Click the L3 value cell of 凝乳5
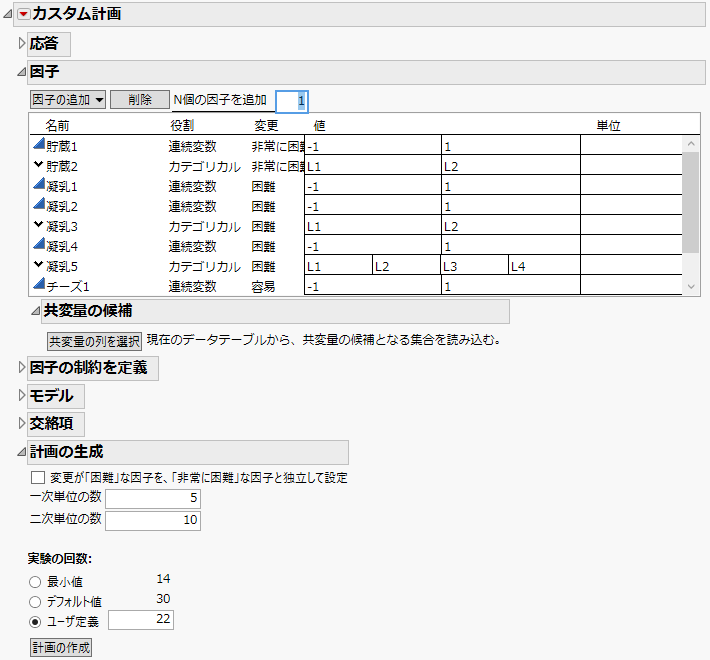This screenshot has width=710, height=660. coord(475,266)
